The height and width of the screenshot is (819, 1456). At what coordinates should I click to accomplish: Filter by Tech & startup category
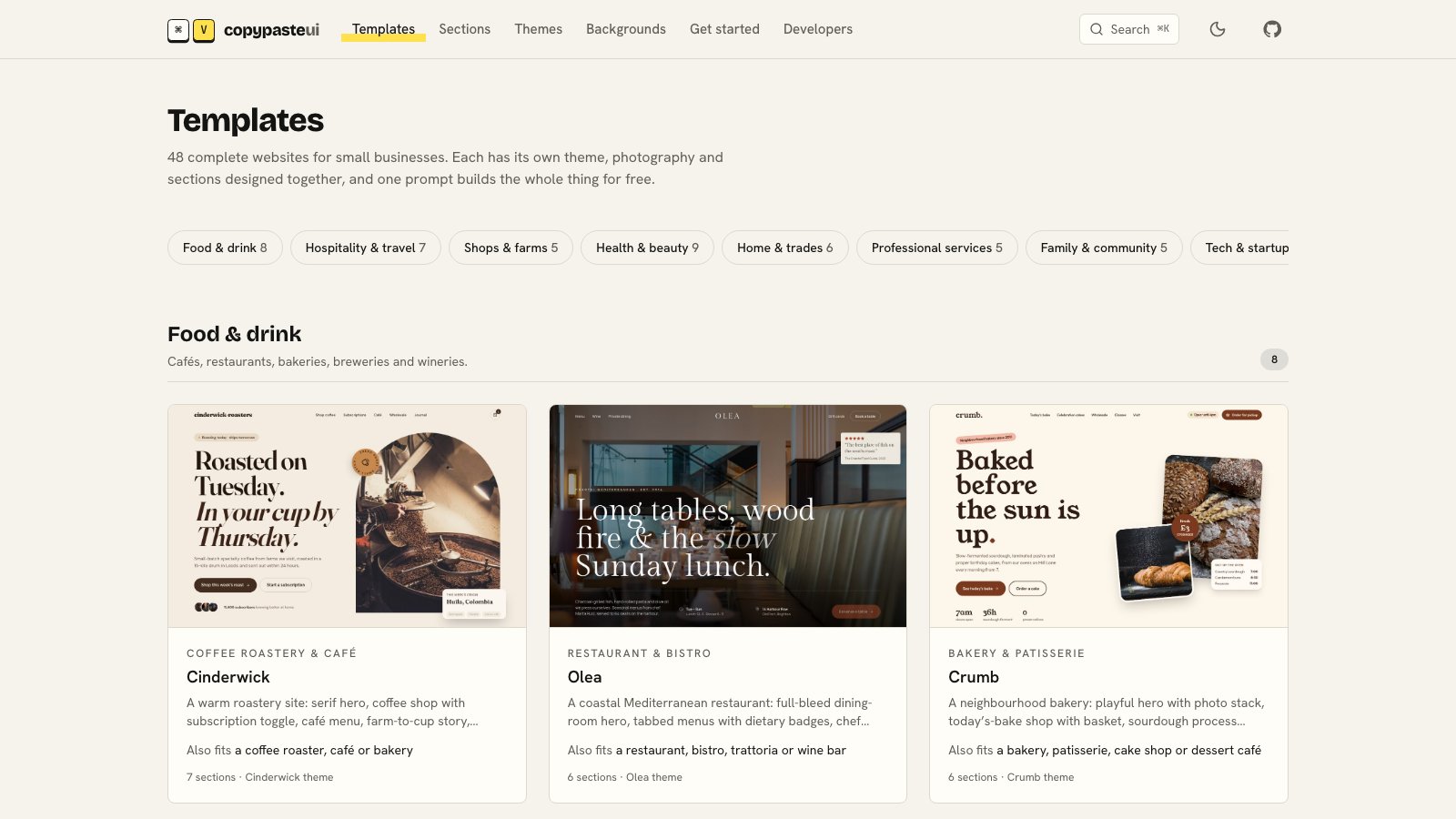pos(1239,248)
